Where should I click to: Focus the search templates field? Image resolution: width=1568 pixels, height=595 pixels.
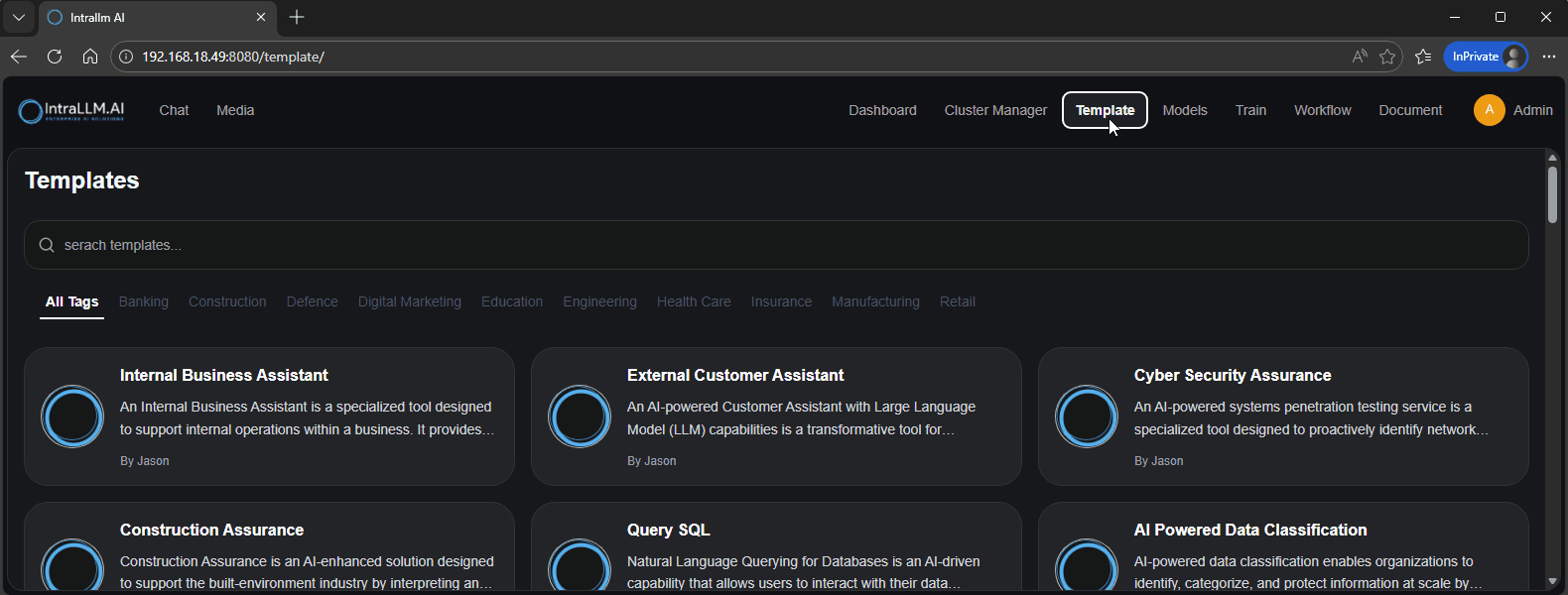776,245
